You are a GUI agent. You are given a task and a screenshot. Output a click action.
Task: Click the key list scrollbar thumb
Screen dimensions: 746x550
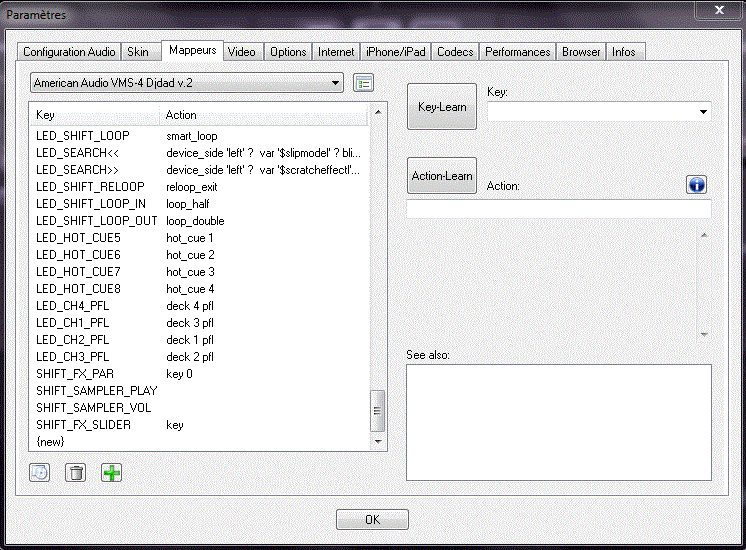pyautogui.click(x=378, y=410)
